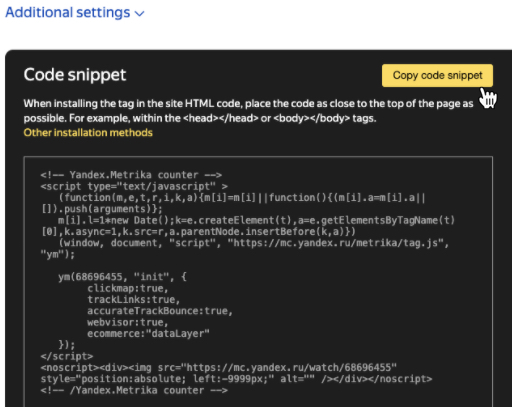The width and height of the screenshot is (512, 407).
Task: Click the ecommerce:"dataLayer" code line
Action: click(148, 333)
